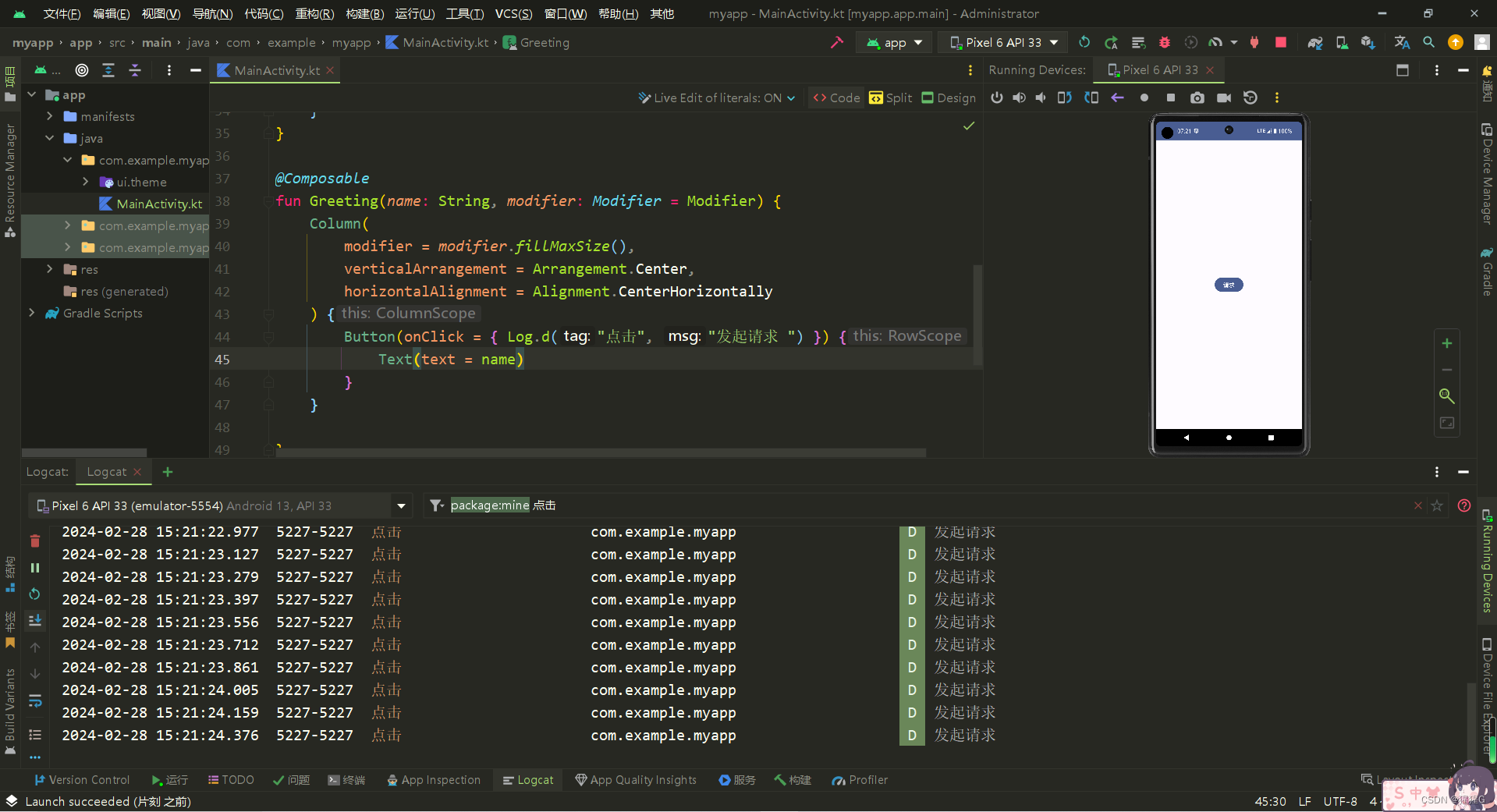Collapse the java folder in tree
Image resolution: width=1497 pixels, height=812 pixels.
click(50, 138)
